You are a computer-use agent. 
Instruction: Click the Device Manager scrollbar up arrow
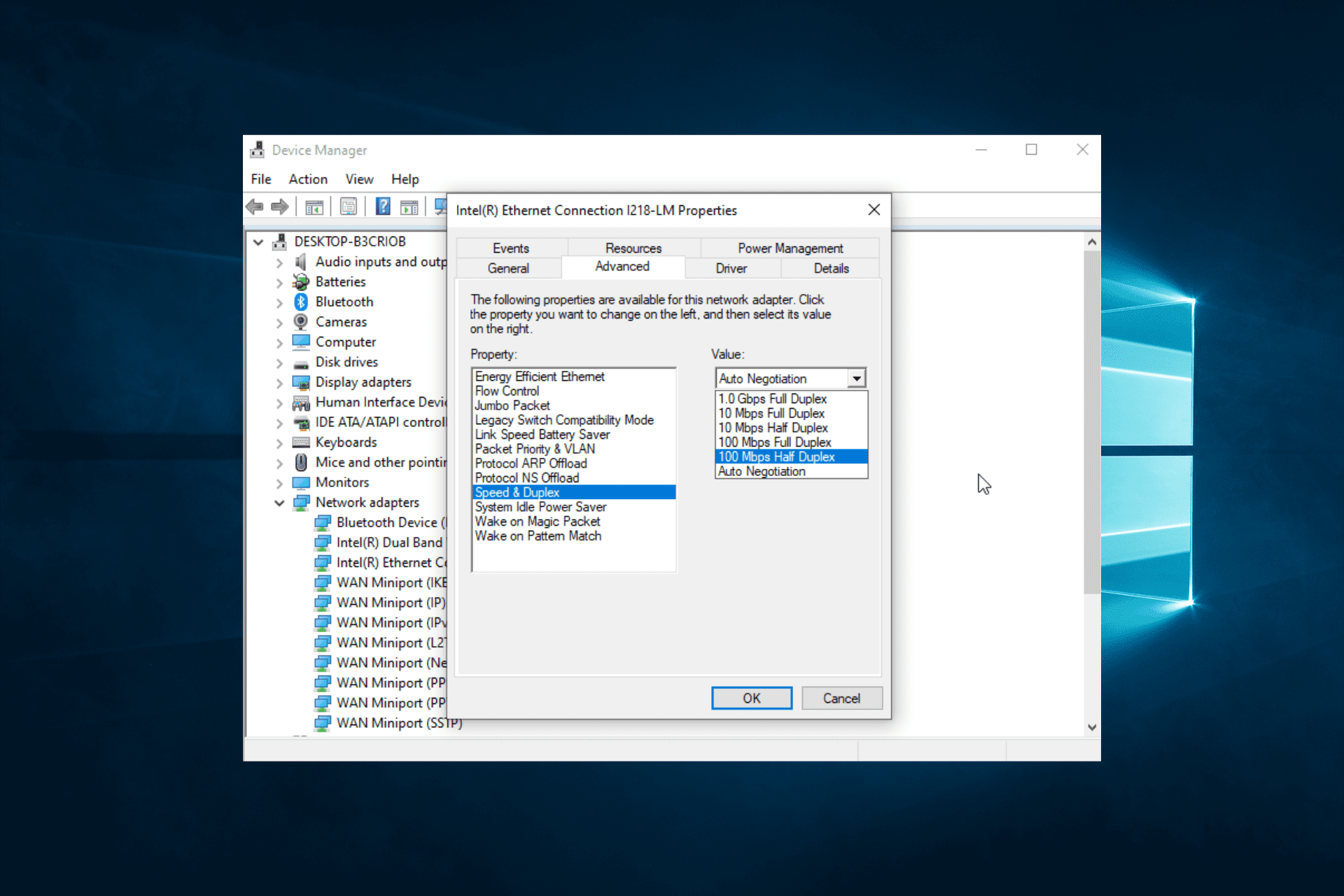[x=1092, y=241]
